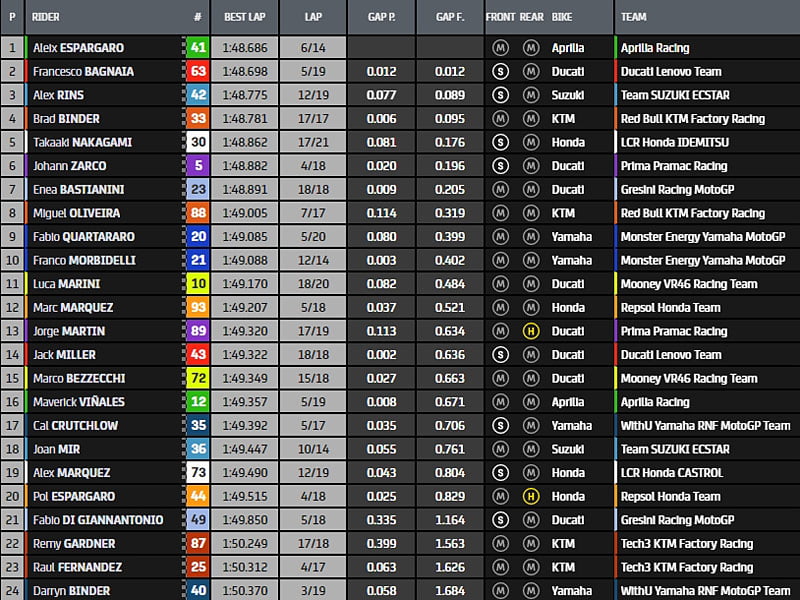Viewport: 800px width, 600px height.
Task: Open the Mooney VR46 Racing Team entry for Luca Marini
Action: (689, 284)
